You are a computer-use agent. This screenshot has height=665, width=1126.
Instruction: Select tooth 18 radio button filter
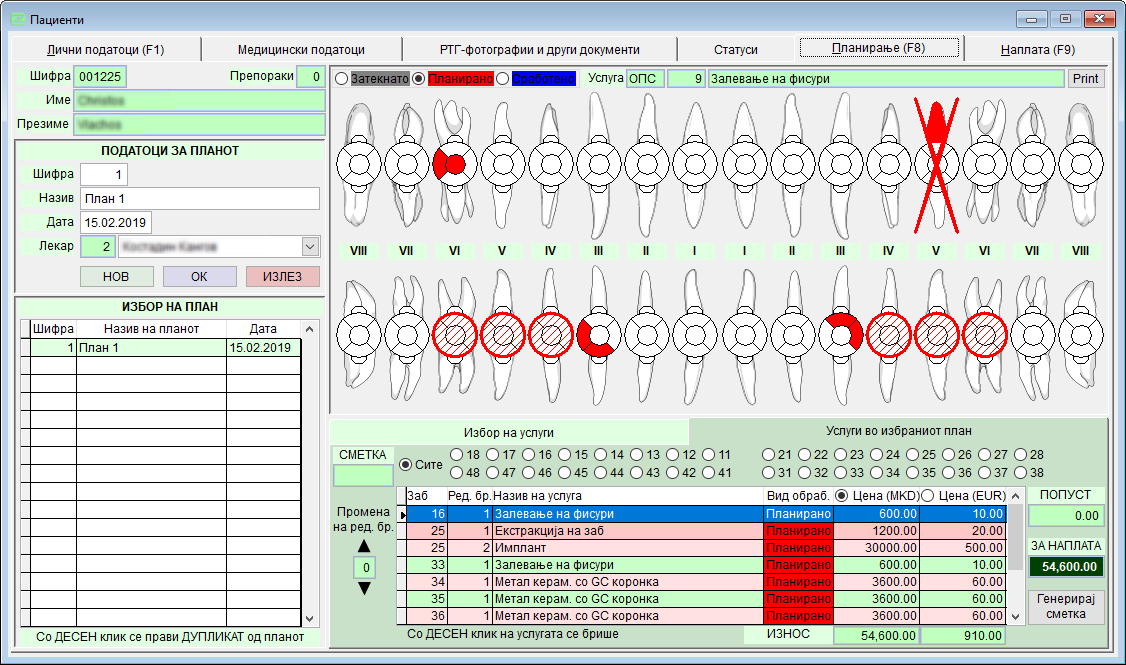click(x=458, y=455)
